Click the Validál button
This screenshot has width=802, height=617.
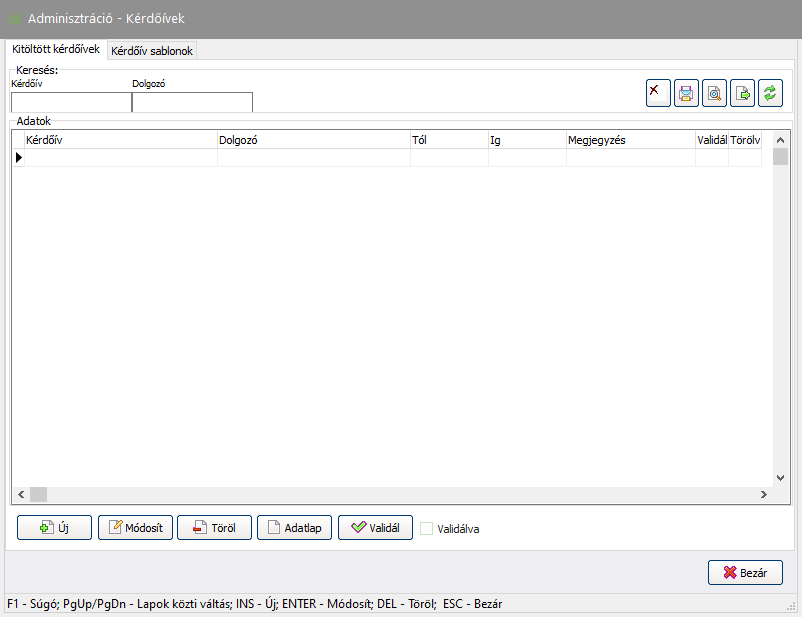(x=375, y=528)
